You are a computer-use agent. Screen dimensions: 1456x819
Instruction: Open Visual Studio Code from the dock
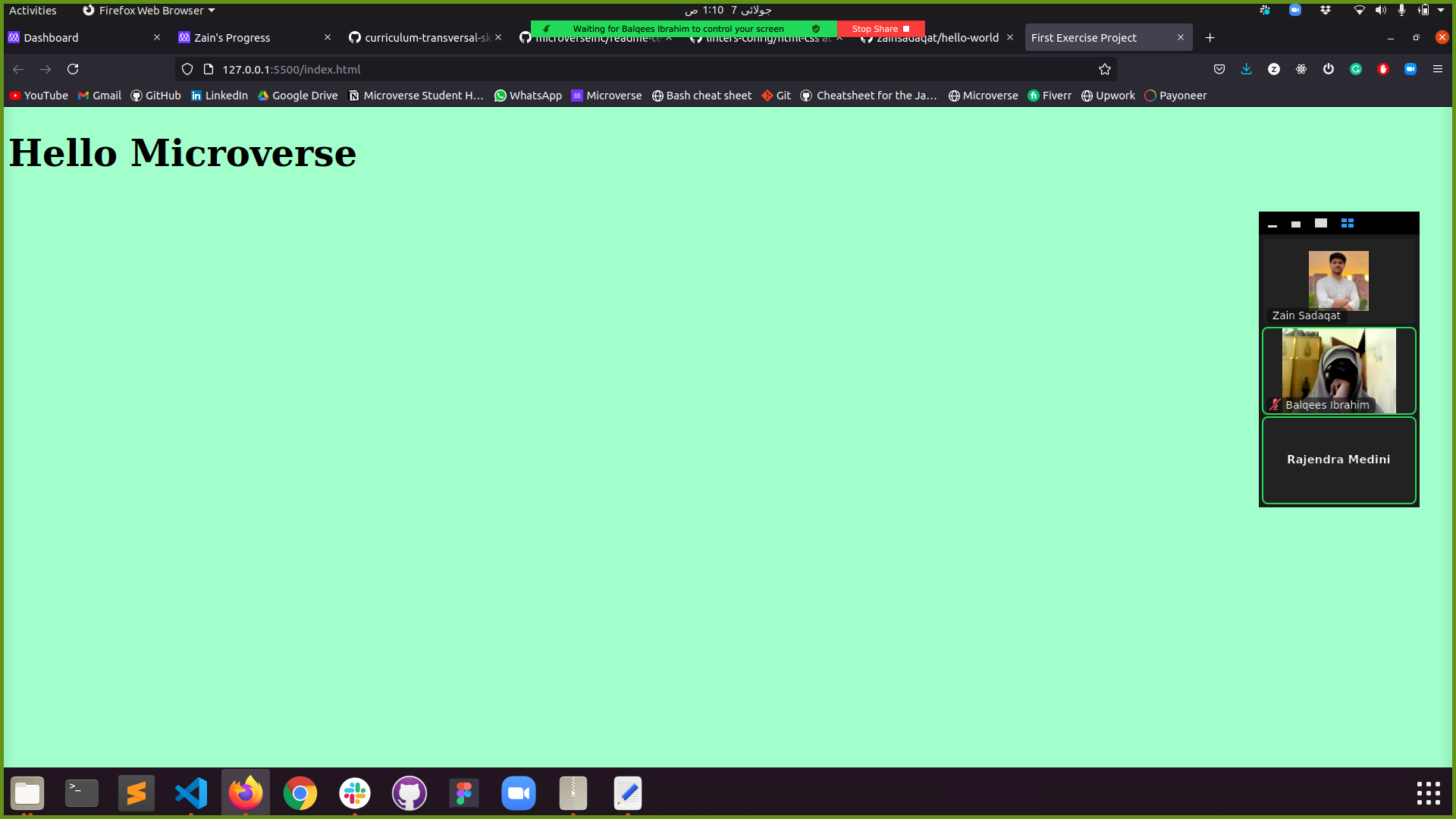click(191, 793)
